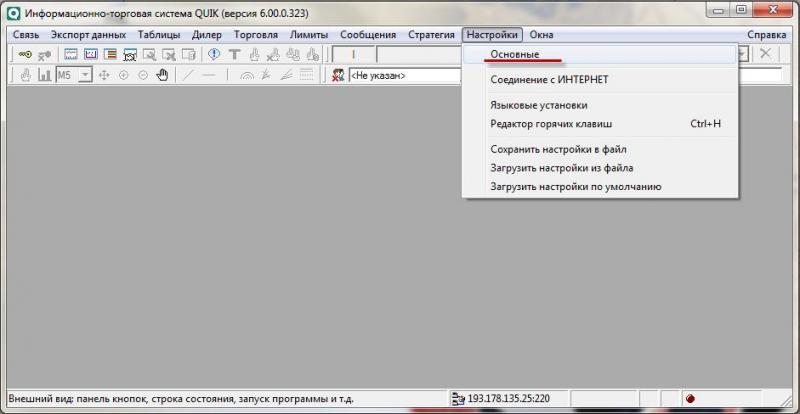Click the blue exclamation message icon
The height and width of the screenshot is (414, 800).
pyautogui.click(x=214, y=54)
